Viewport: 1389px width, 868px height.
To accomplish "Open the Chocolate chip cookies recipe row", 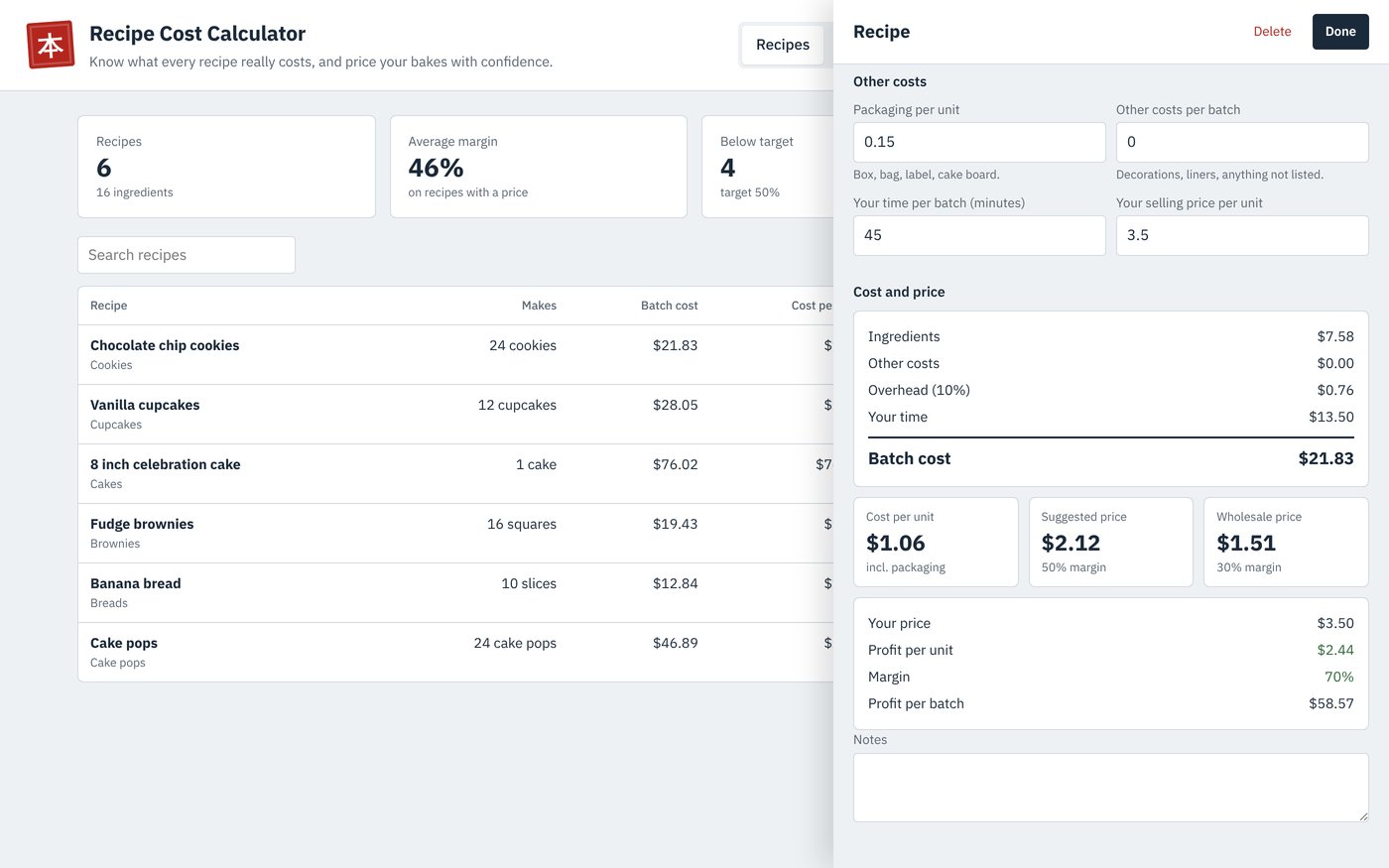I will point(456,355).
